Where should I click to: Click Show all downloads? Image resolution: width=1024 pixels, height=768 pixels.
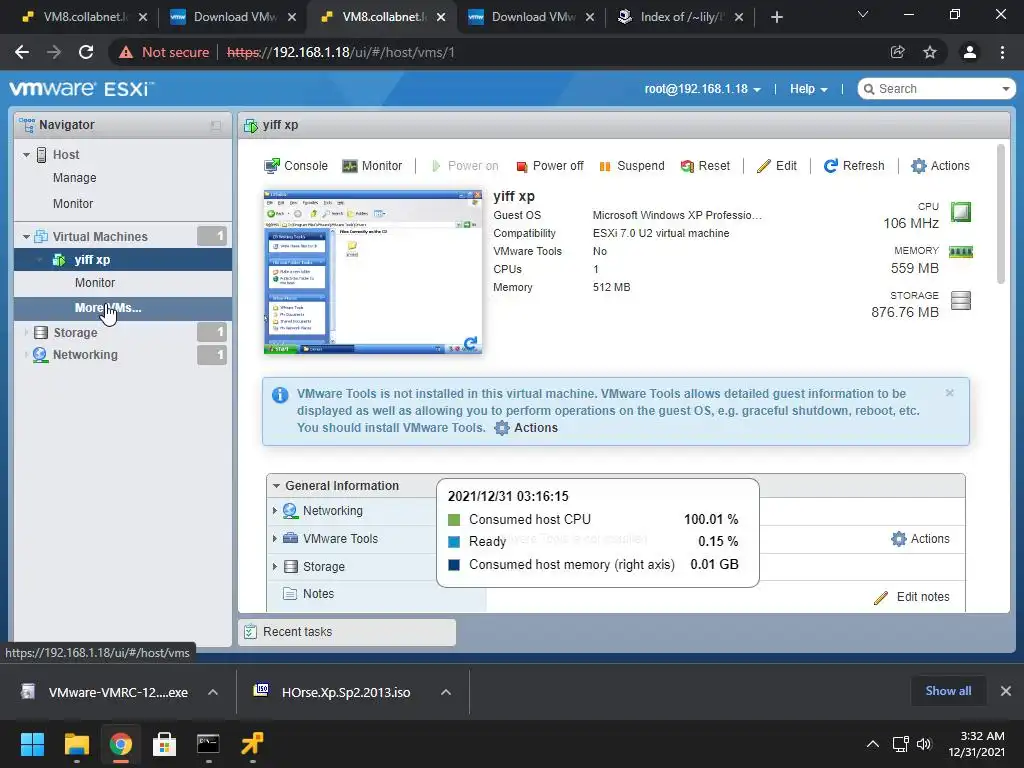point(948,691)
